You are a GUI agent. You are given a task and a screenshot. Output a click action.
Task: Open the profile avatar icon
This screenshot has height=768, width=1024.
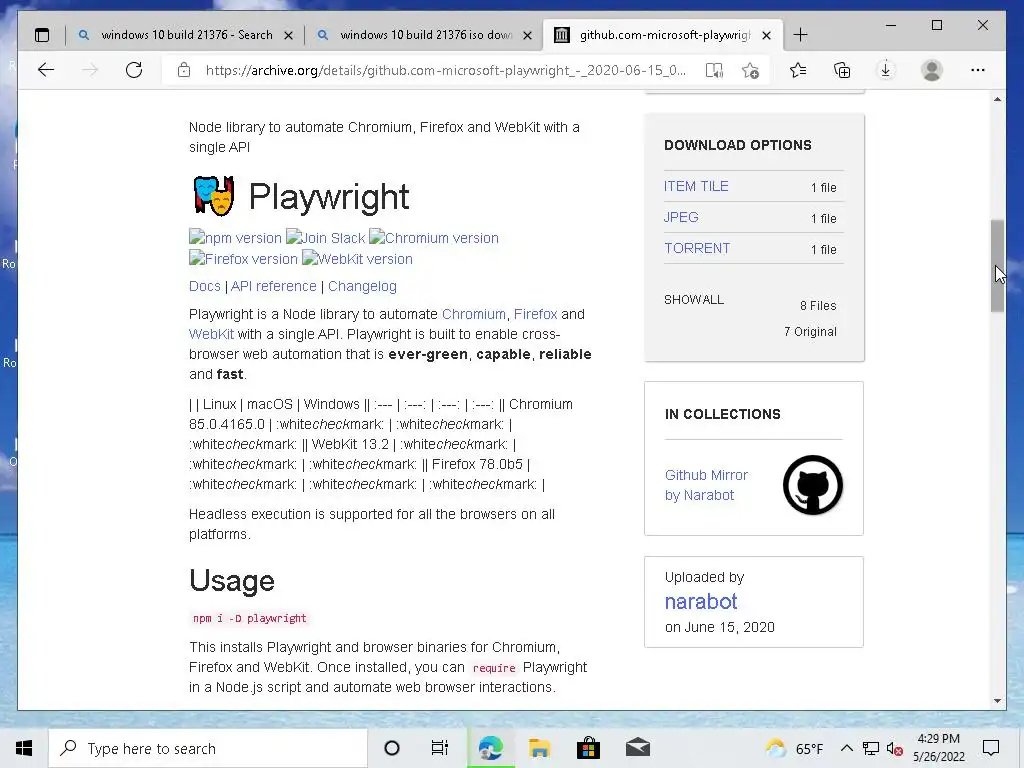point(932,70)
